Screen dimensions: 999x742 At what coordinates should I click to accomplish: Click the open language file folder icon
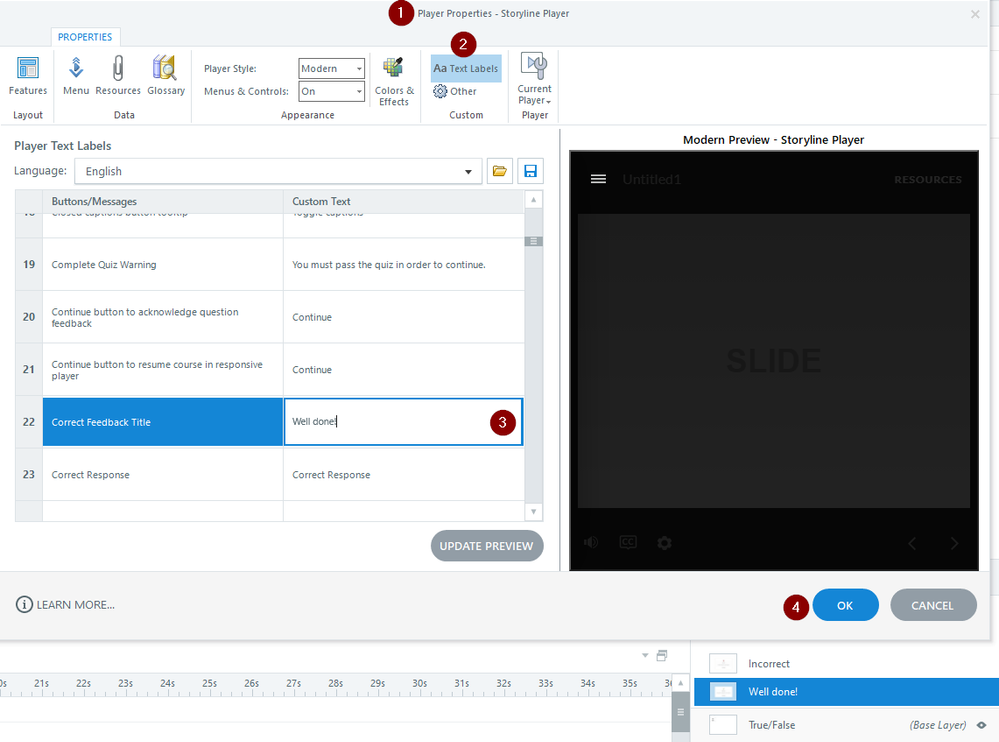tap(500, 171)
